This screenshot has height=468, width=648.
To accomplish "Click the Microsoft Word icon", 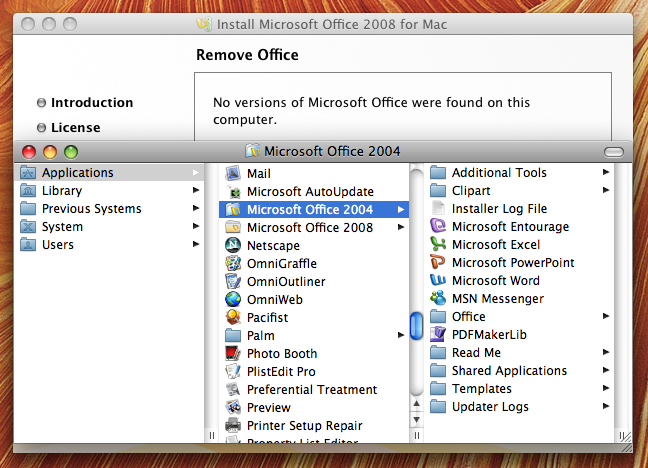I will [x=438, y=280].
